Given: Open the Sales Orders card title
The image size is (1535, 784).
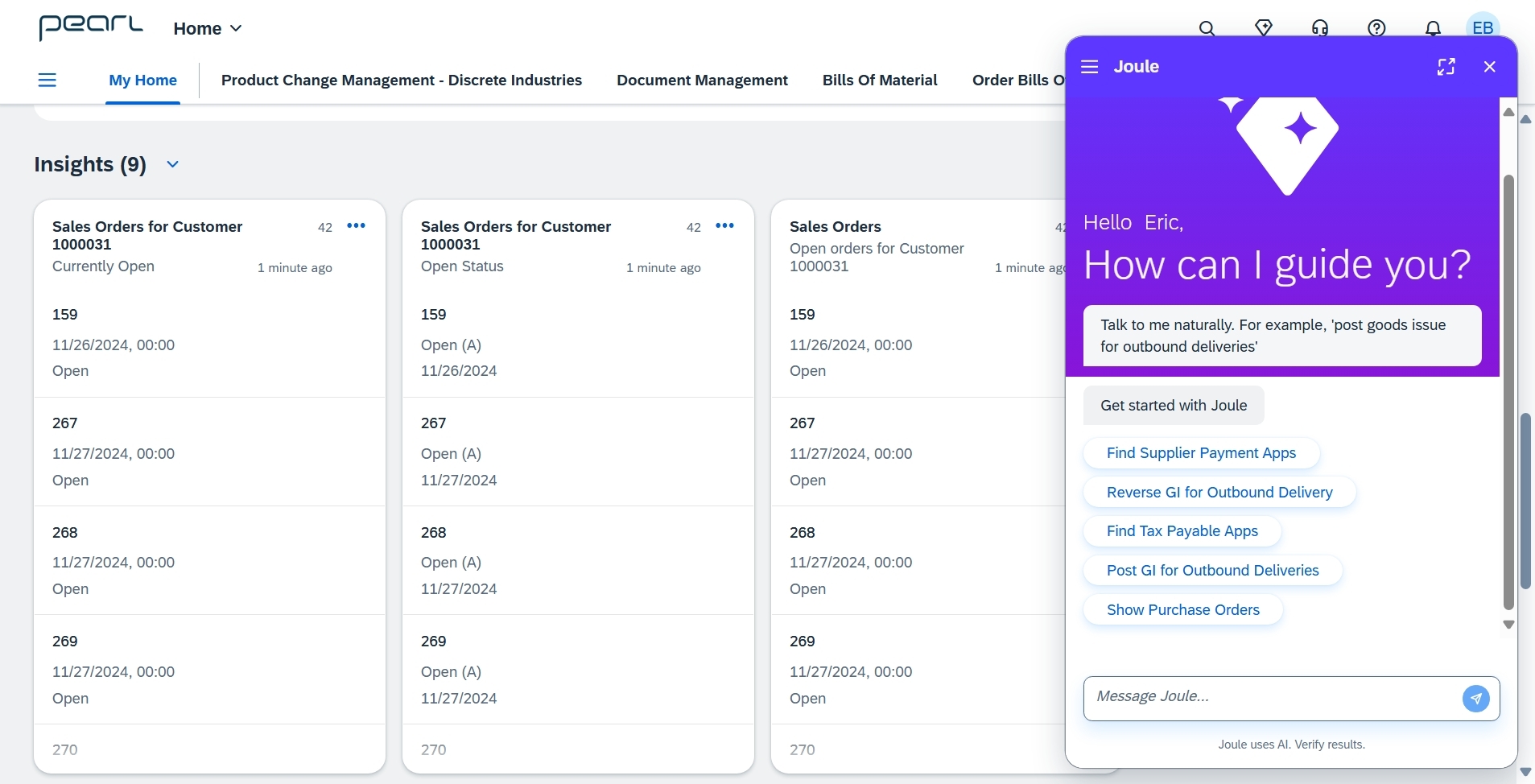Looking at the screenshot, I should point(836,227).
